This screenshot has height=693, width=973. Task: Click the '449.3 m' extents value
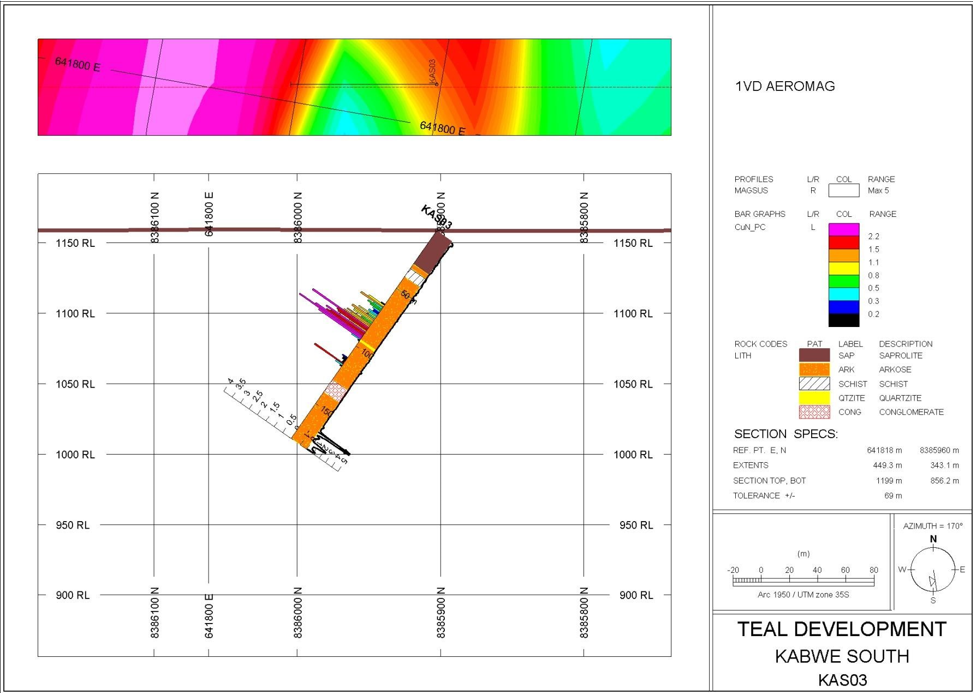pos(888,465)
